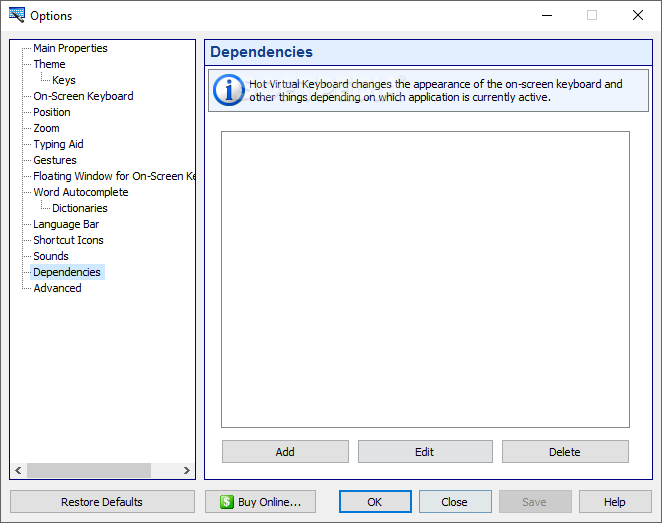Image resolution: width=662 pixels, height=523 pixels.
Task: Minimize the Options window
Action: (x=547, y=16)
